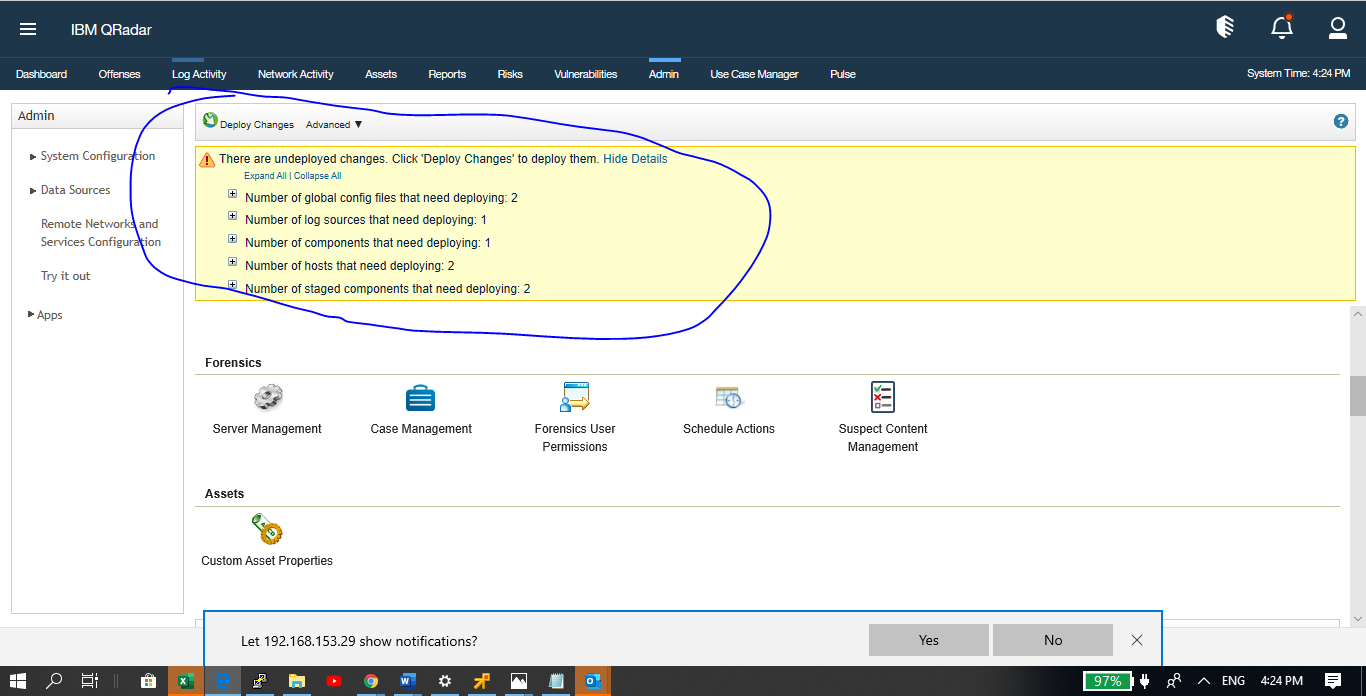Click the scrollbar down arrow
Screen dimensions: 1366x696
(1358, 619)
